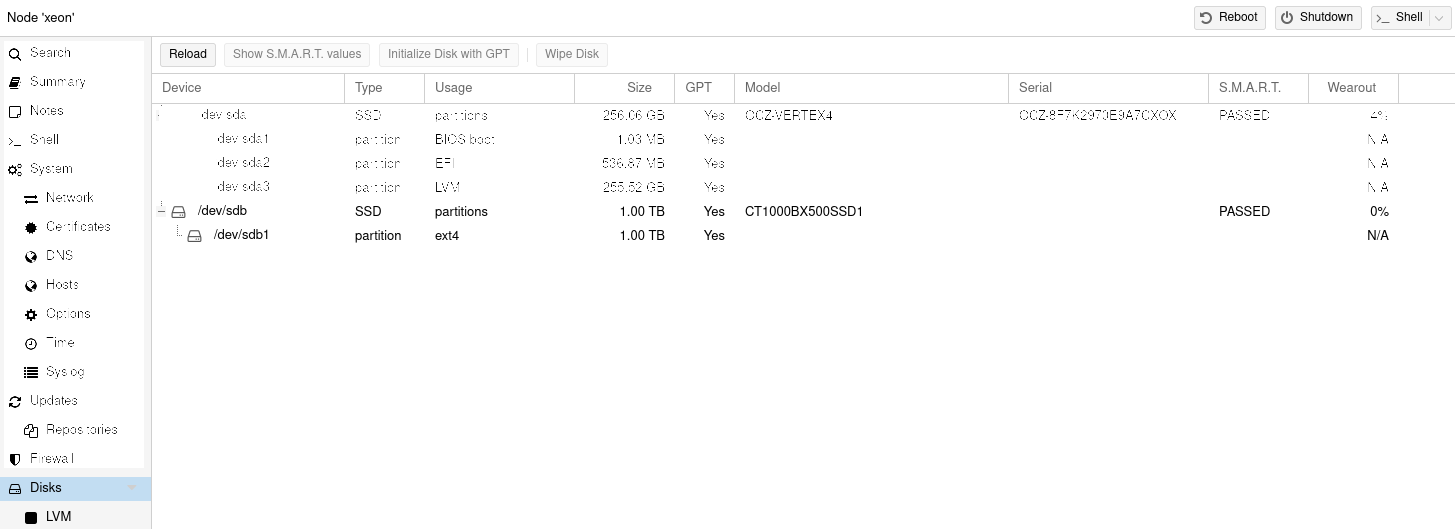Click the ext4 usage cell
The height and width of the screenshot is (529, 1455).
click(447, 235)
